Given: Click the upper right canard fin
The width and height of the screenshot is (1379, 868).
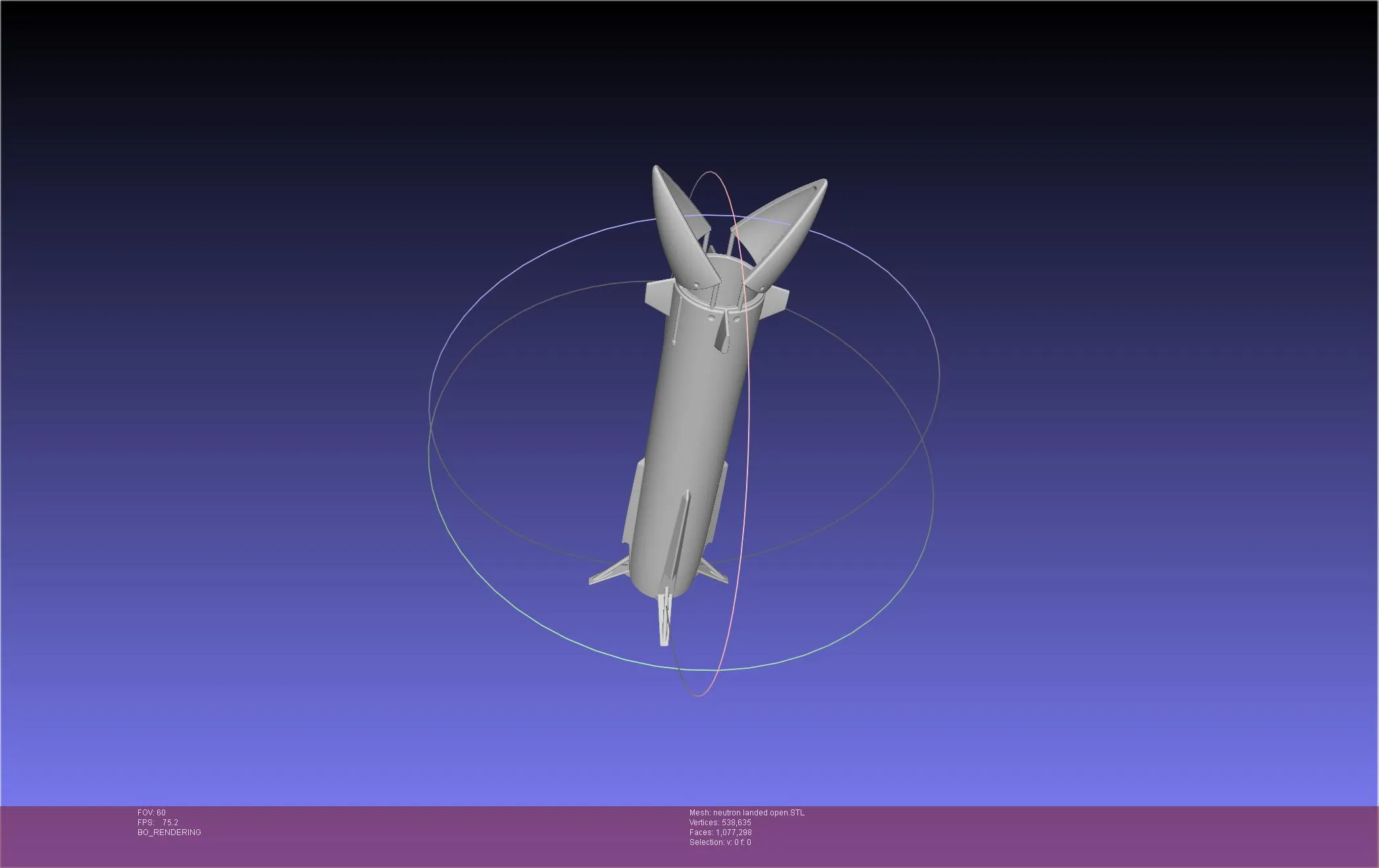Looking at the screenshot, I should [775, 302].
